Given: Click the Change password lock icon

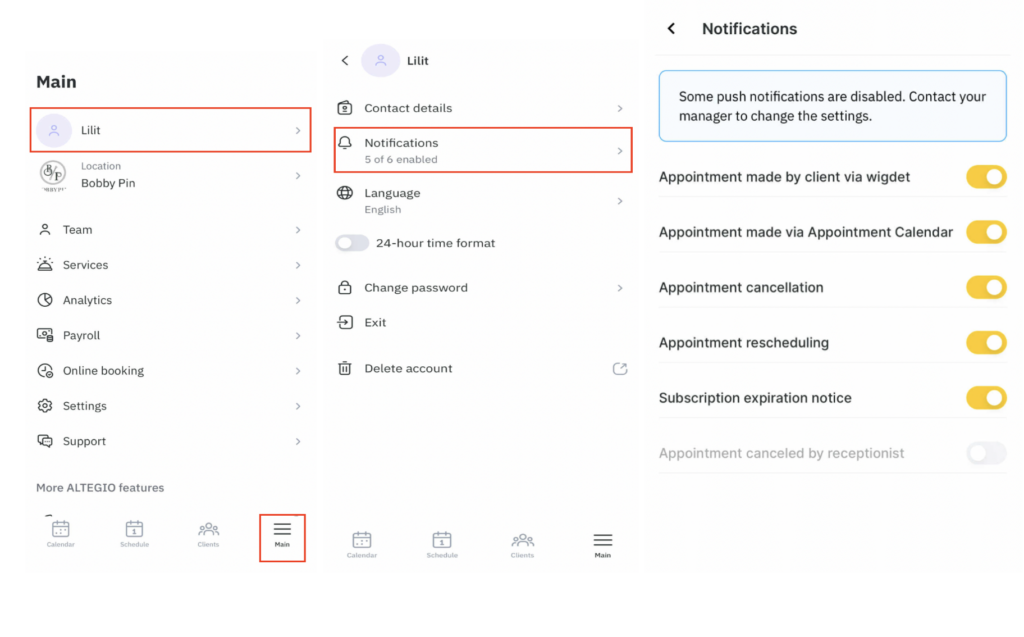Looking at the screenshot, I should [x=345, y=288].
